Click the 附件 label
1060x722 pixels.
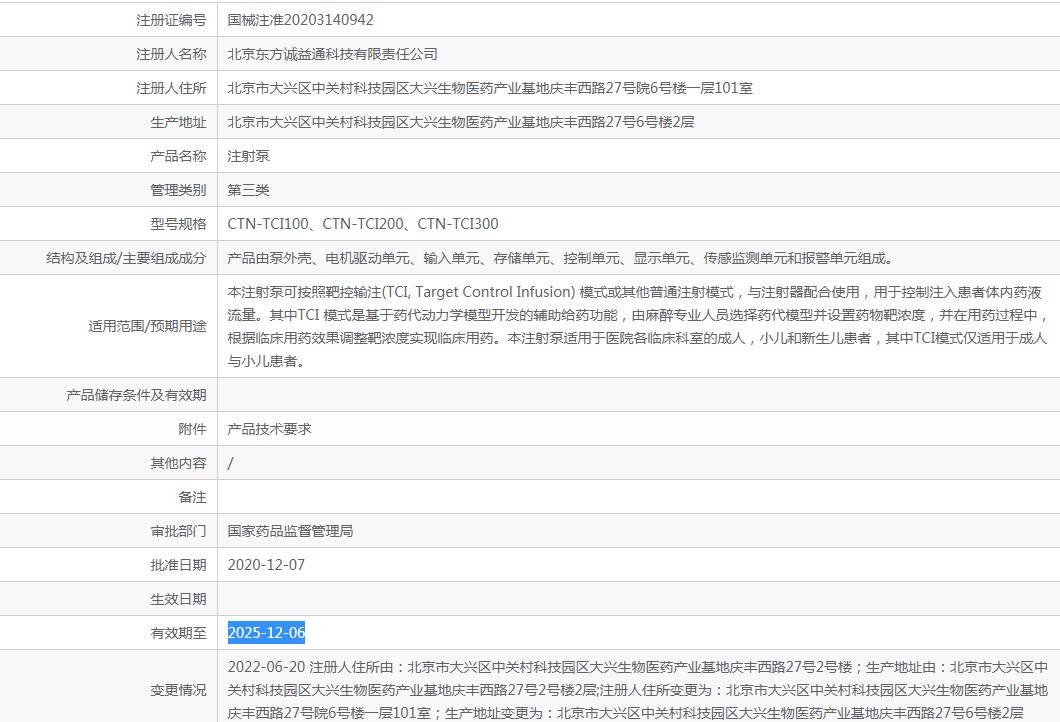point(193,429)
